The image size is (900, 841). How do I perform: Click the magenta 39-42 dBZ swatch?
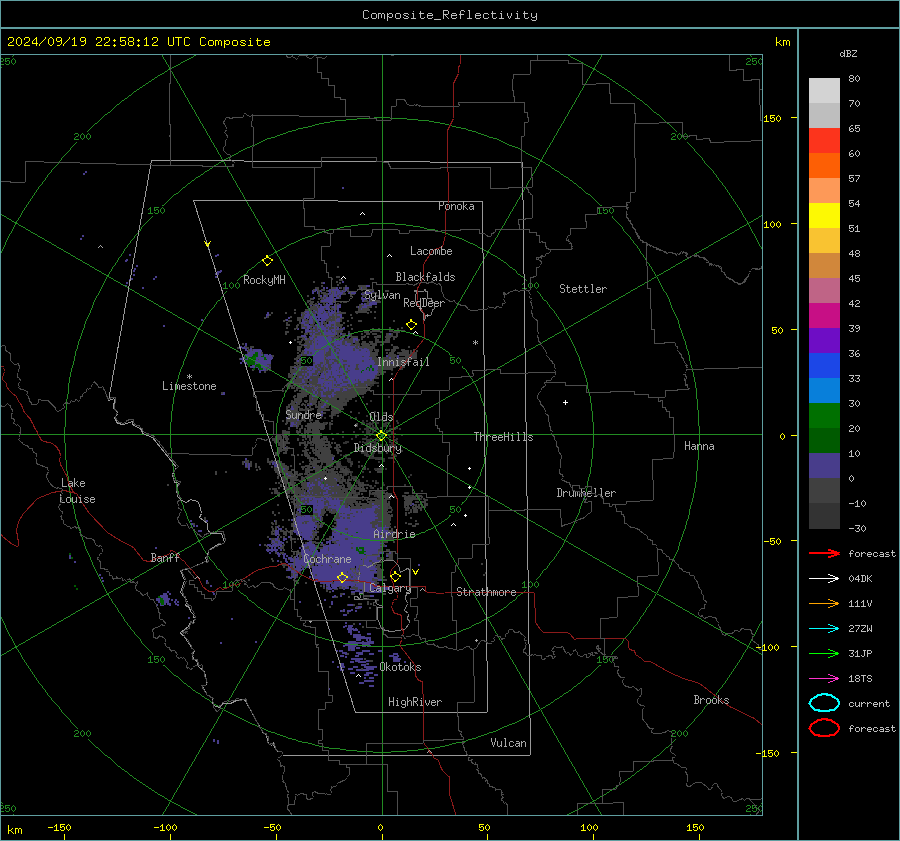click(824, 315)
